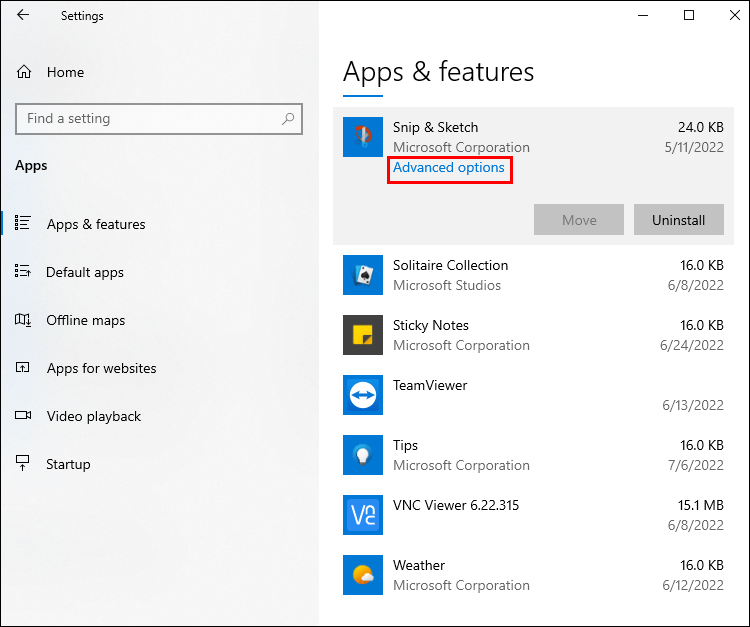
Task: Open Offline maps page
Action: (86, 320)
